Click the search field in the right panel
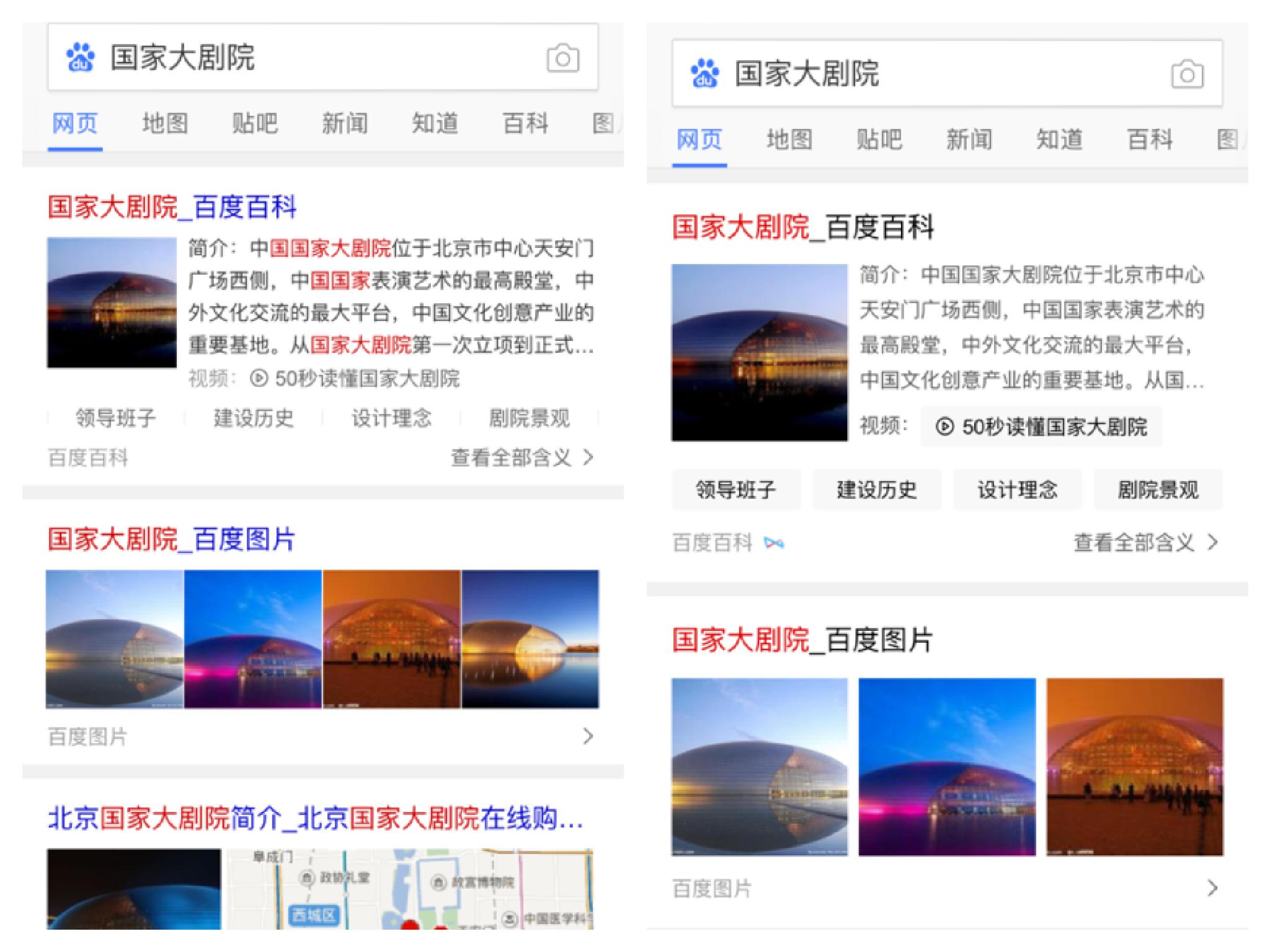Image resolution: width=1270 pixels, height=952 pixels. 948,74
